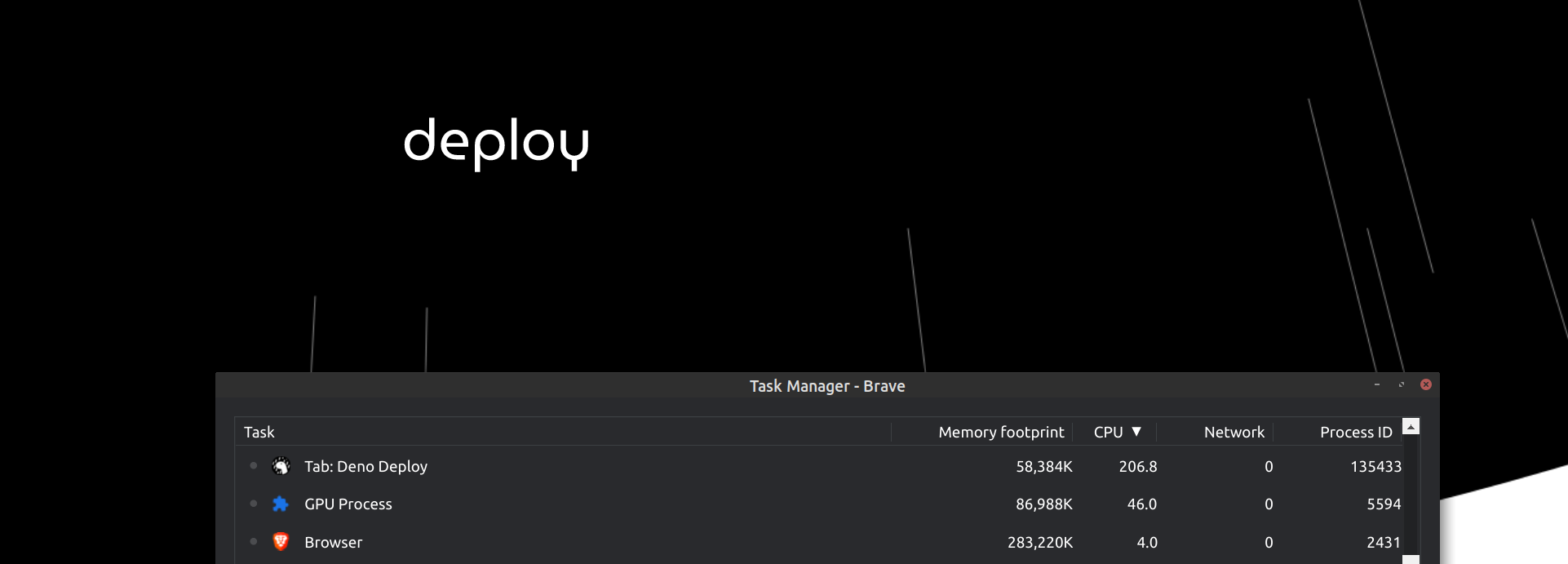1568x564 pixels.
Task: Select the Tab: Deno Deploy row
Action: 818,466
